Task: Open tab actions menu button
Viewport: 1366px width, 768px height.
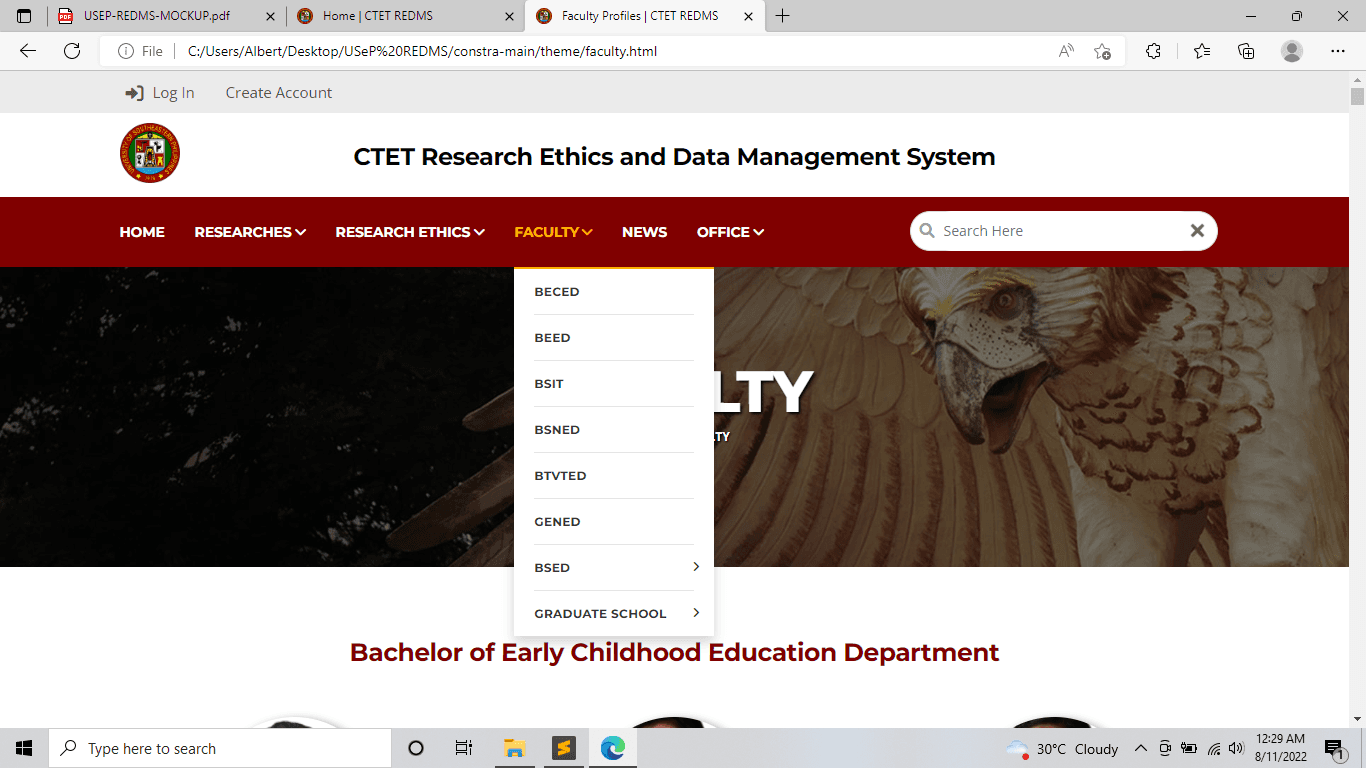Action: click(24, 16)
